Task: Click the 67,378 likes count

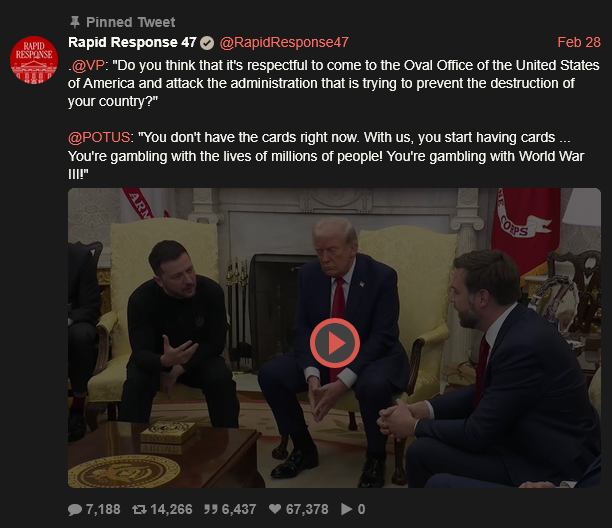Action: tap(307, 509)
